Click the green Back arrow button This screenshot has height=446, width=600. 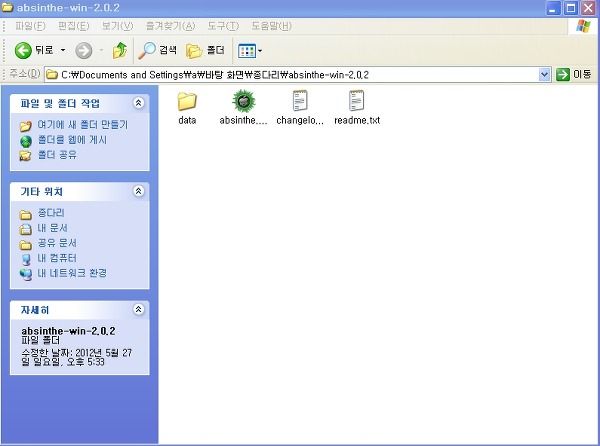coord(23,50)
